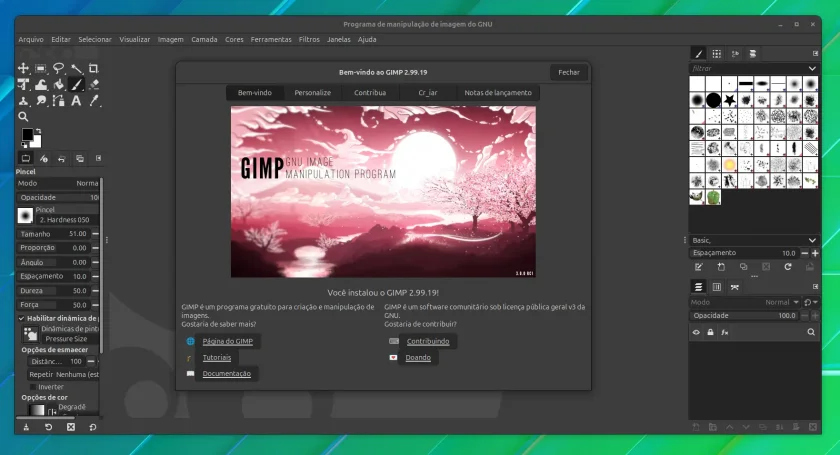Choose the Unified Transform tool
The width and height of the screenshot is (840, 455).
[23, 84]
